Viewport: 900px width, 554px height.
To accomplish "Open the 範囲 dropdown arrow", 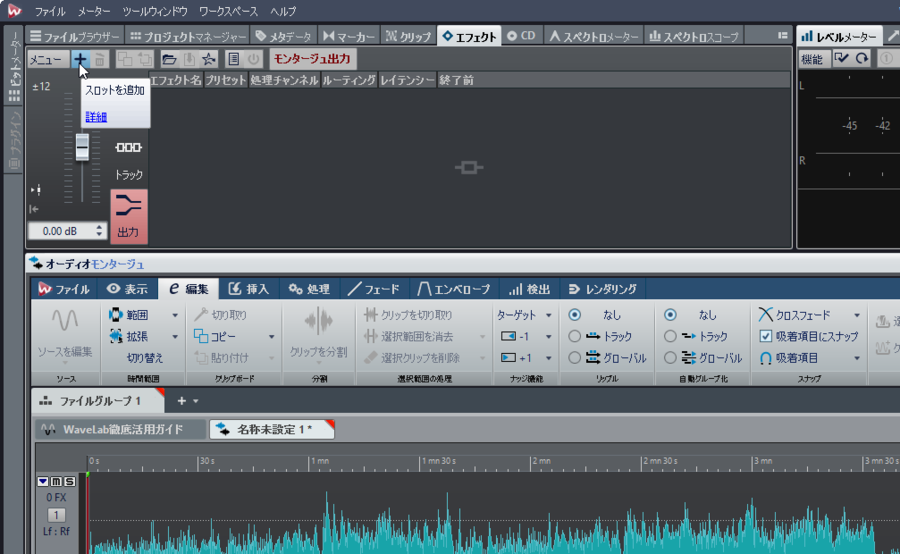I will 175,315.
